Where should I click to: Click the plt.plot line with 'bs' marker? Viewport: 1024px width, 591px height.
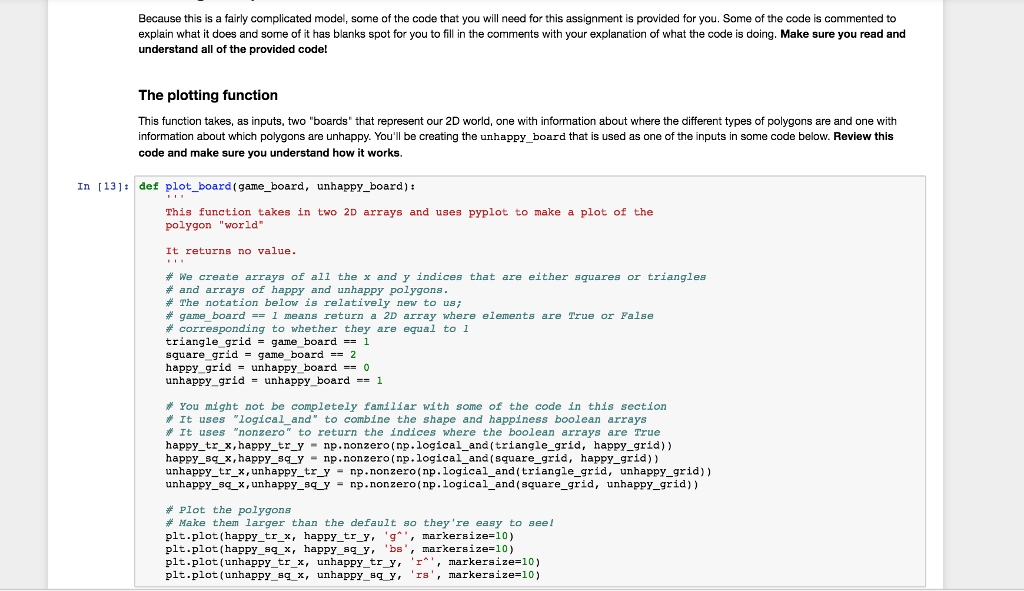(x=340, y=549)
